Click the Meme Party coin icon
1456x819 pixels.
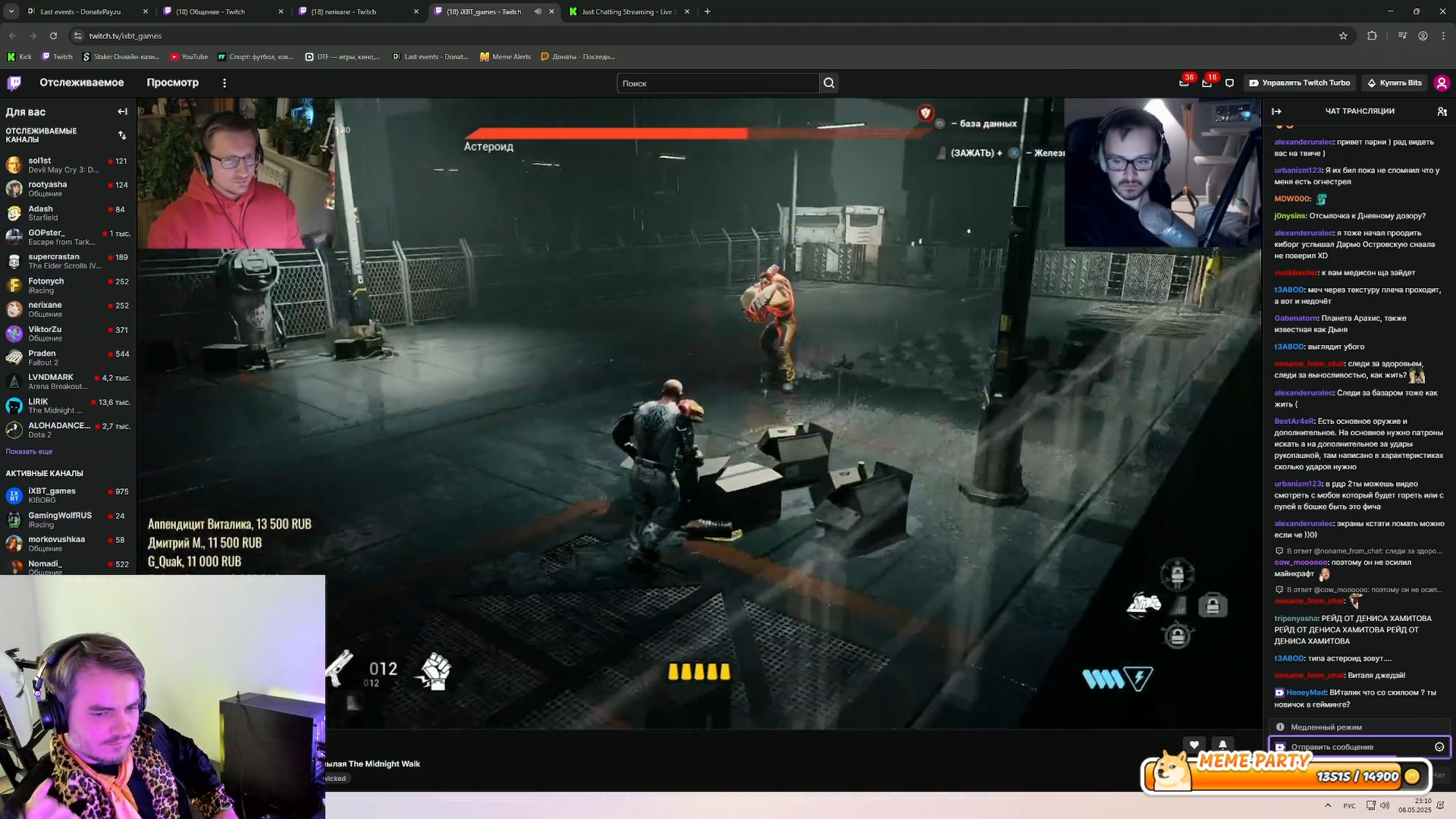click(1412, 776)
